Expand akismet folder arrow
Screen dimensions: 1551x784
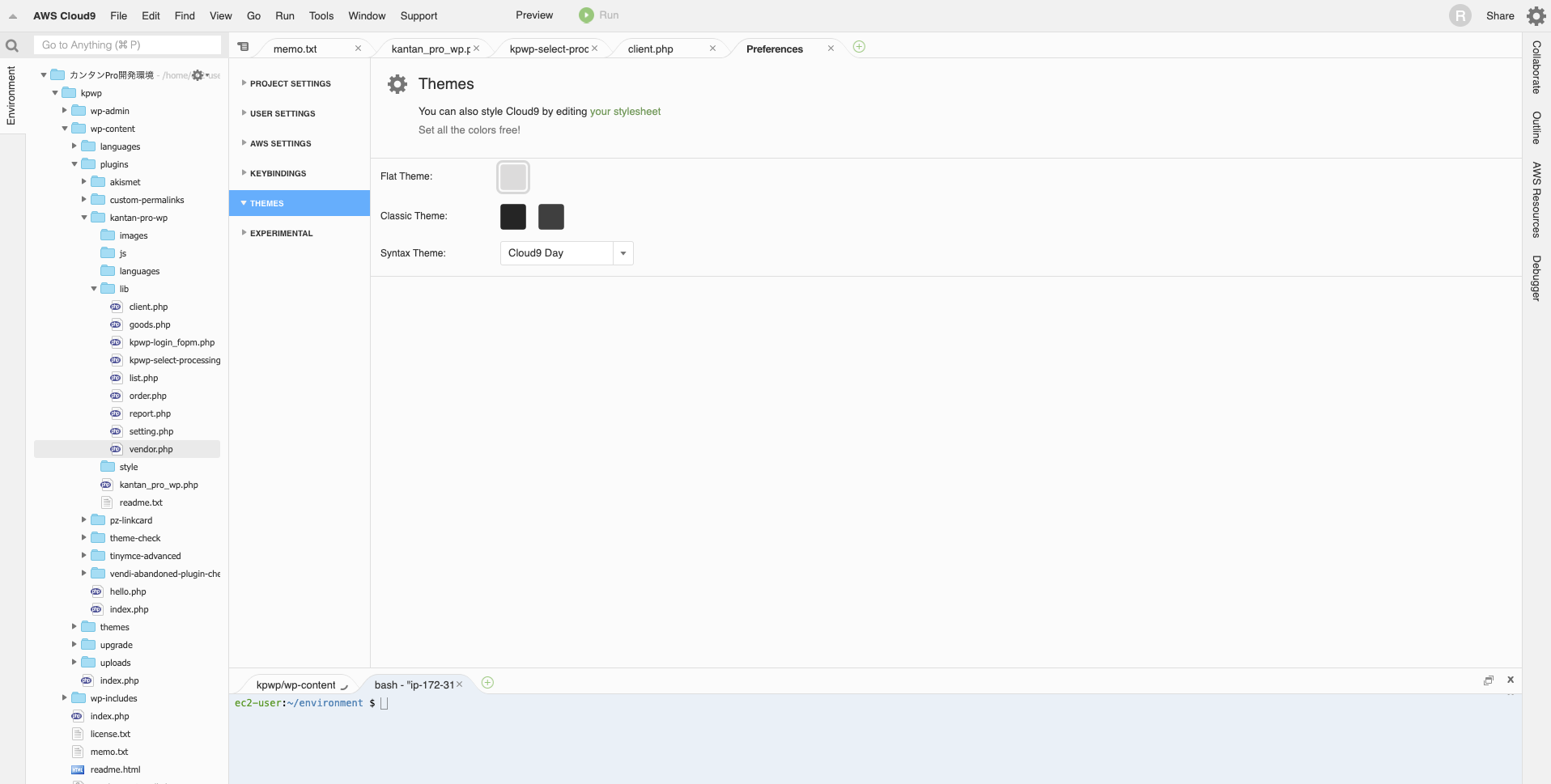[x=84, y=182]
